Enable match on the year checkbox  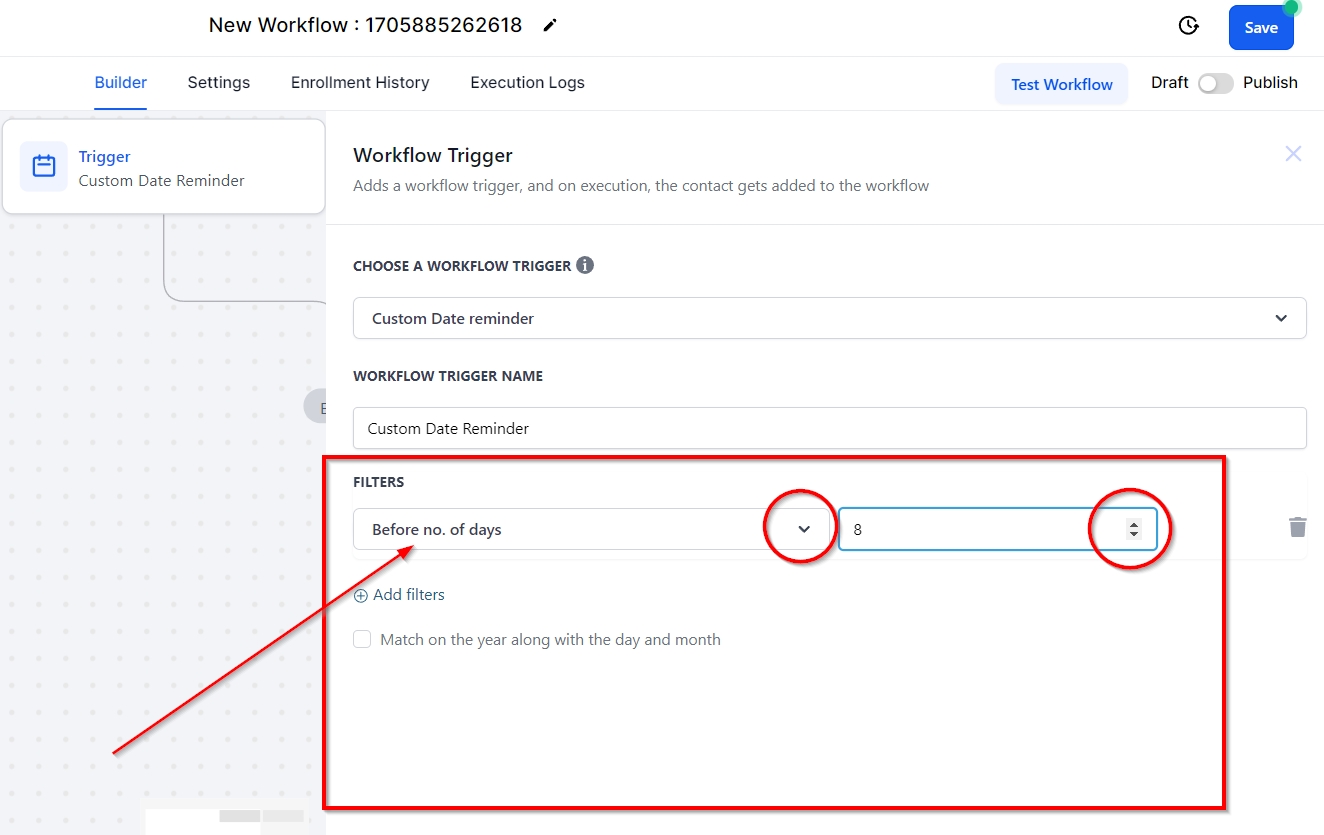pos(362,639)
